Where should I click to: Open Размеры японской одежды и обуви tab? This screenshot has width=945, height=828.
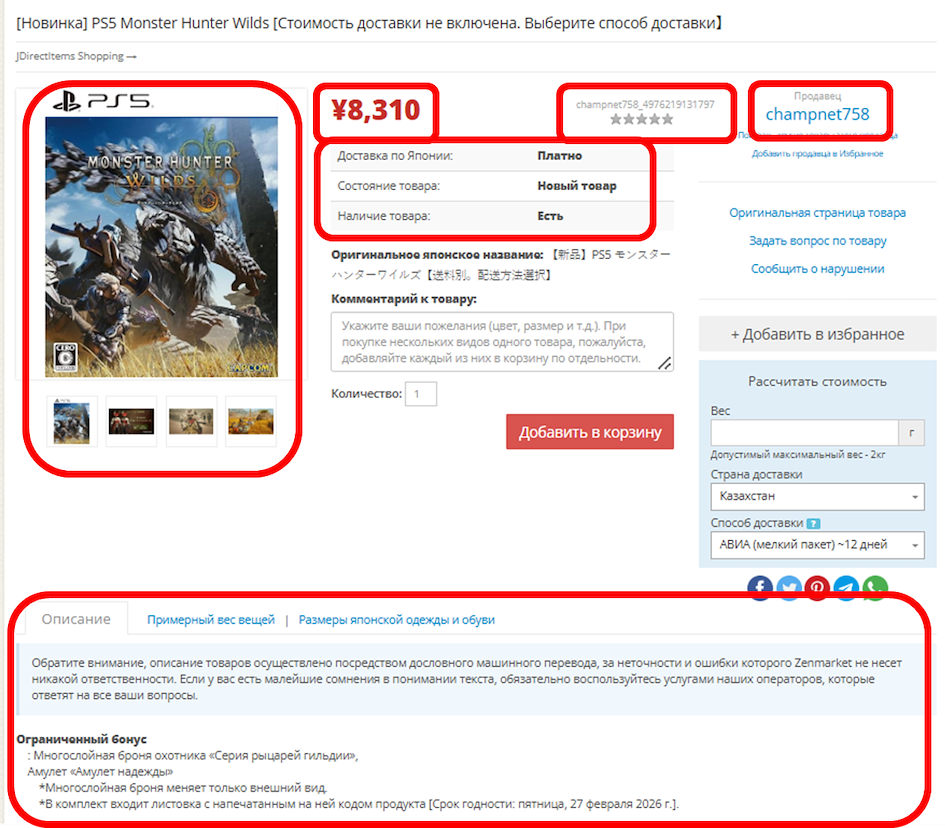397,619
